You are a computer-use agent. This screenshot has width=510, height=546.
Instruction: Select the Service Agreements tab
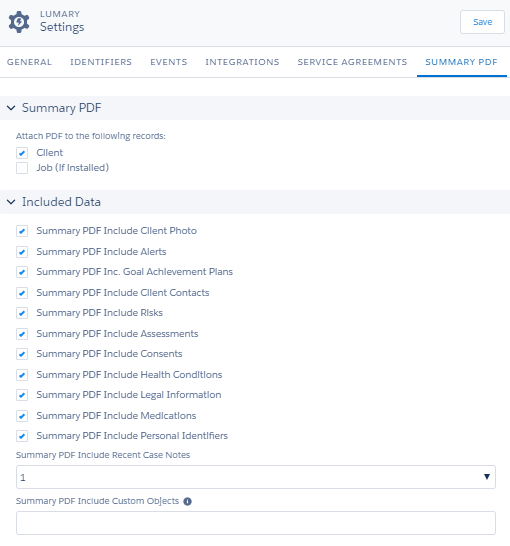coord(352,62)
